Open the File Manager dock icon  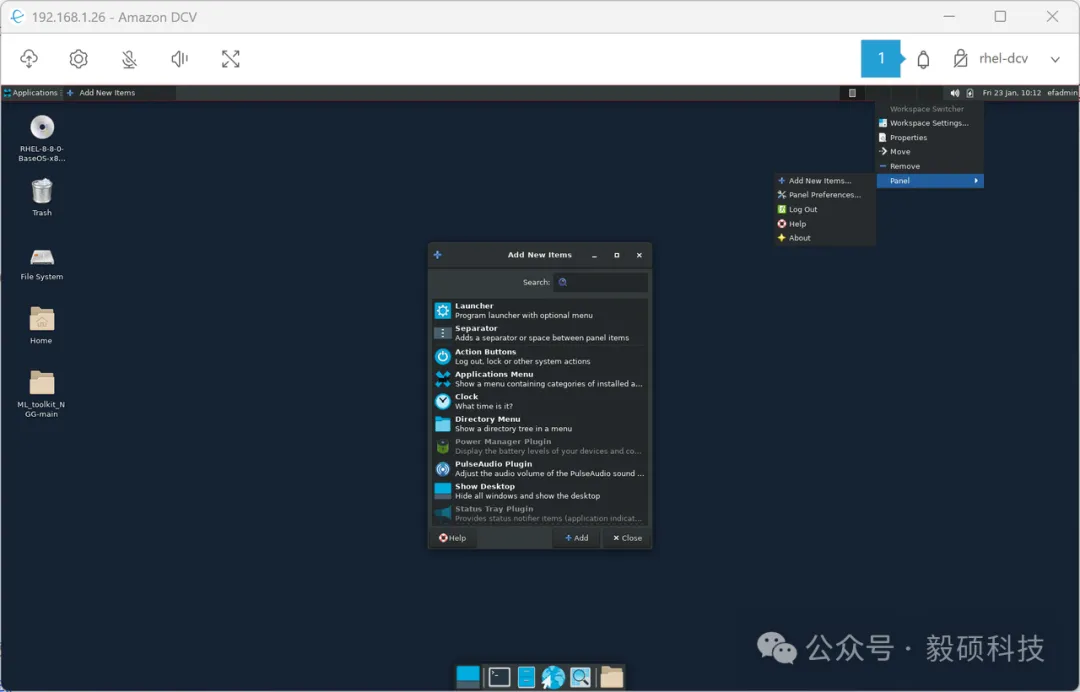pyautogui.click(x=526, y=677)
